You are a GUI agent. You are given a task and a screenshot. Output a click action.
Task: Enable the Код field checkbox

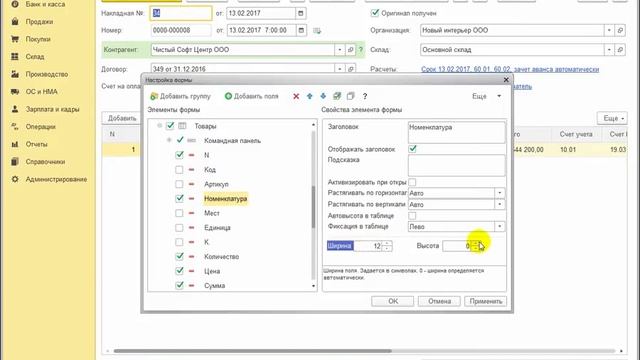click(179, 169)
